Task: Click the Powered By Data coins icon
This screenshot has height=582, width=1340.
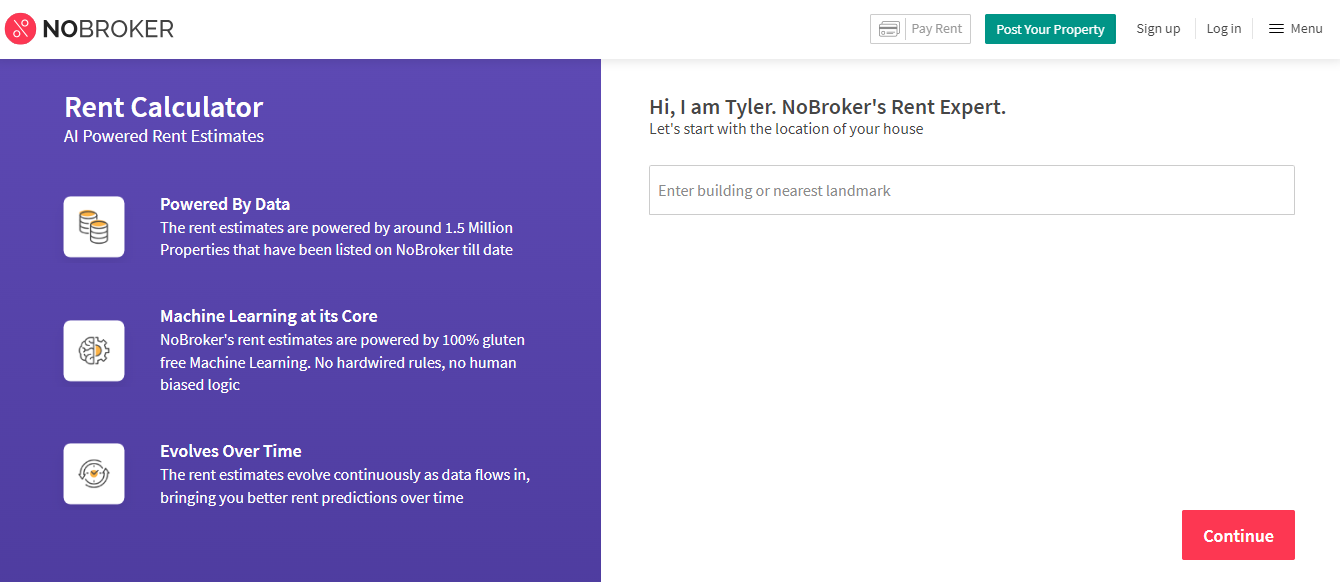Action: coord(94,227)
